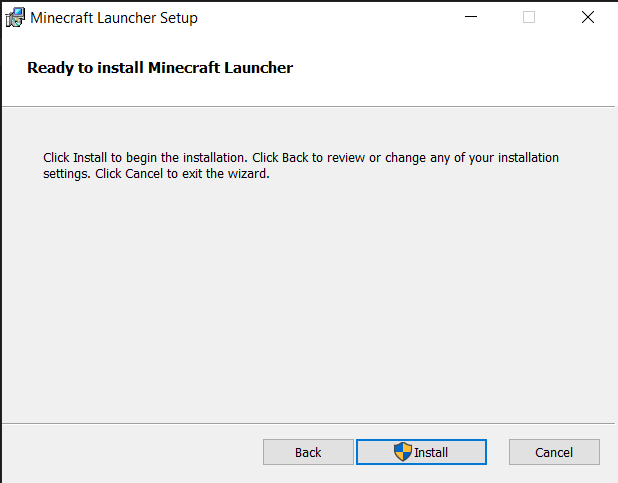
Task: Go back with the Back button
Action: point(308,452)
